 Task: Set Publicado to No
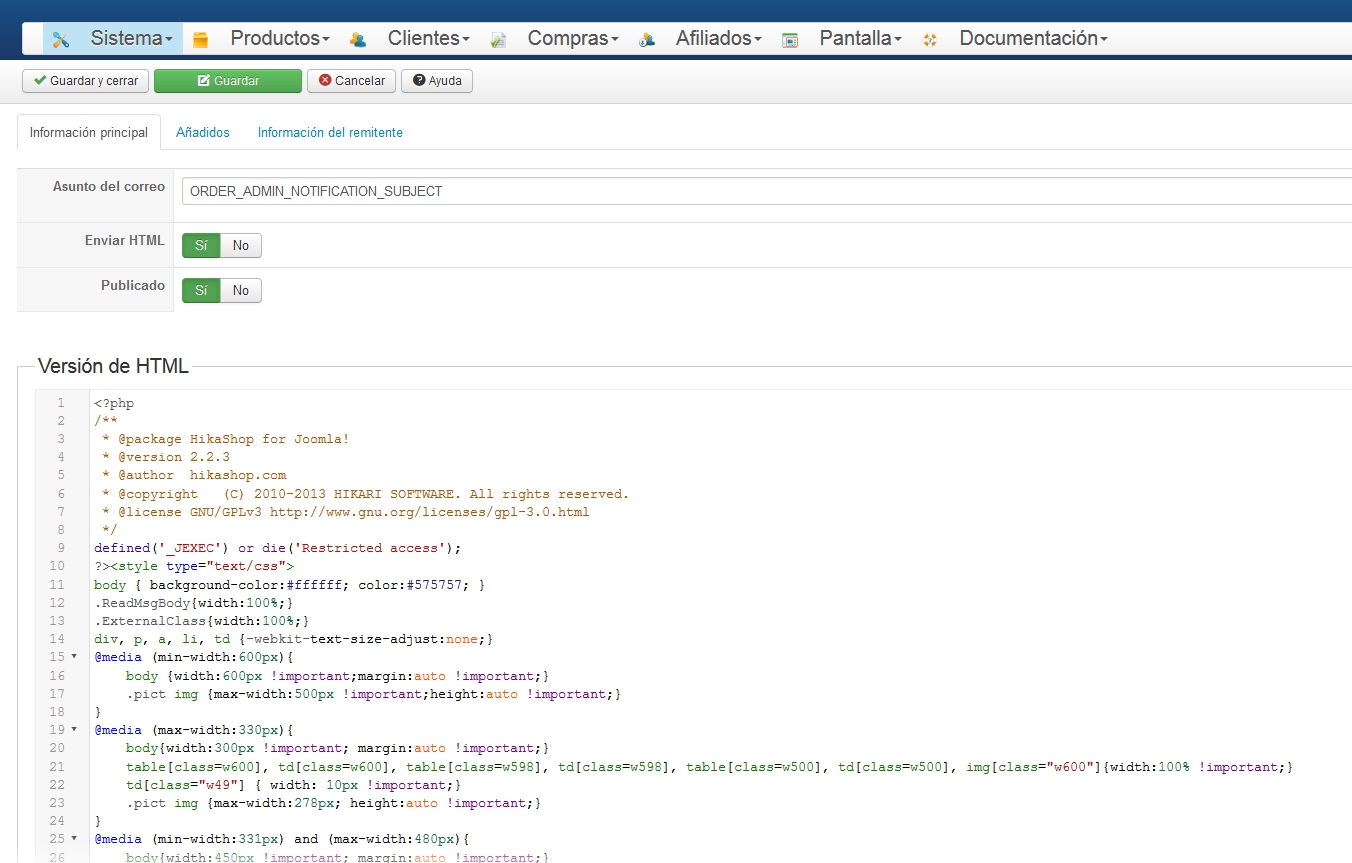click(241, 291)
